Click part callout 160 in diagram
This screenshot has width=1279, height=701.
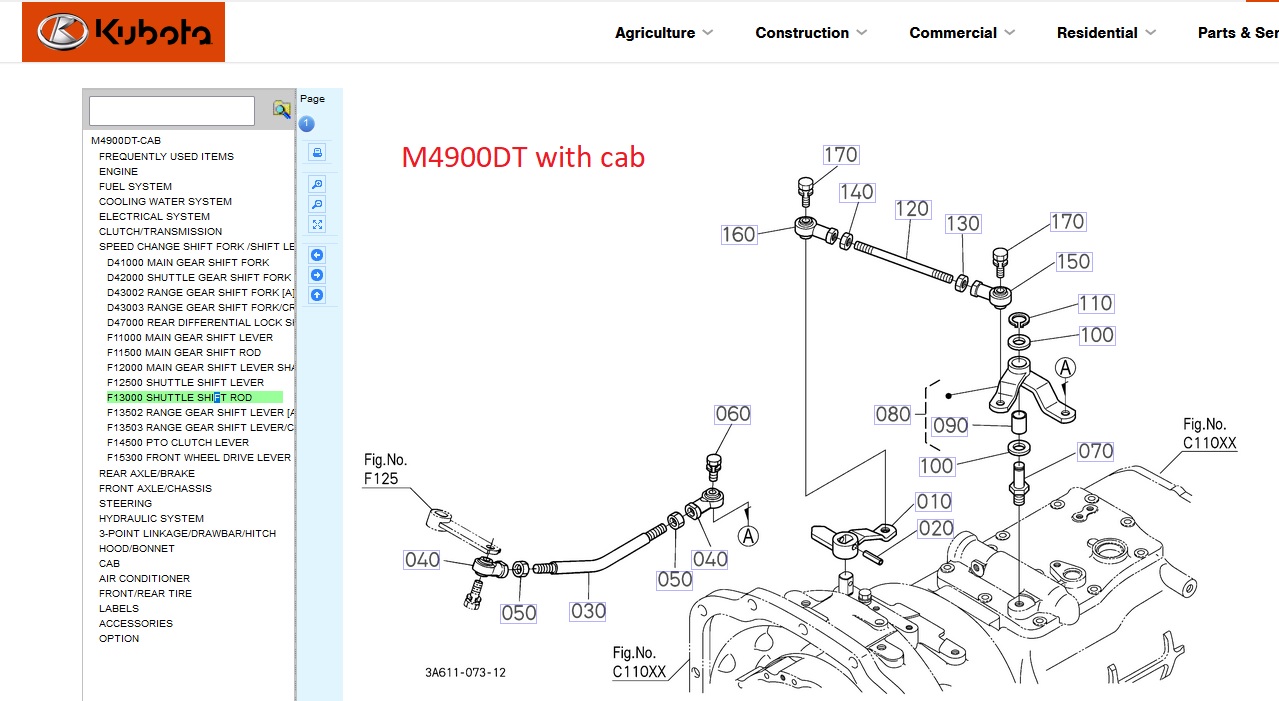pyautogui.click(x=739, y=234)
